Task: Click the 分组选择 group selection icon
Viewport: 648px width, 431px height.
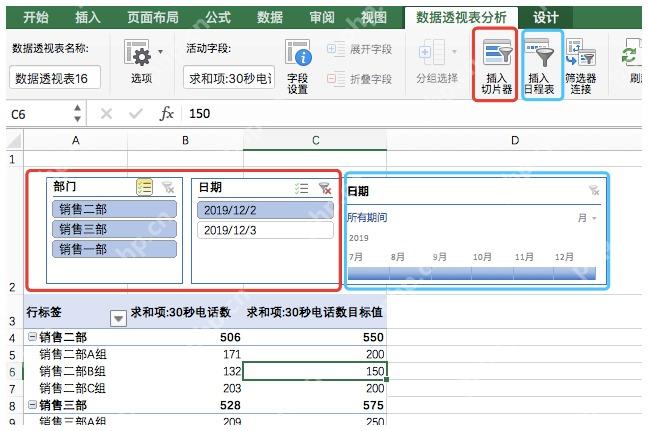Action: point(432,52)
